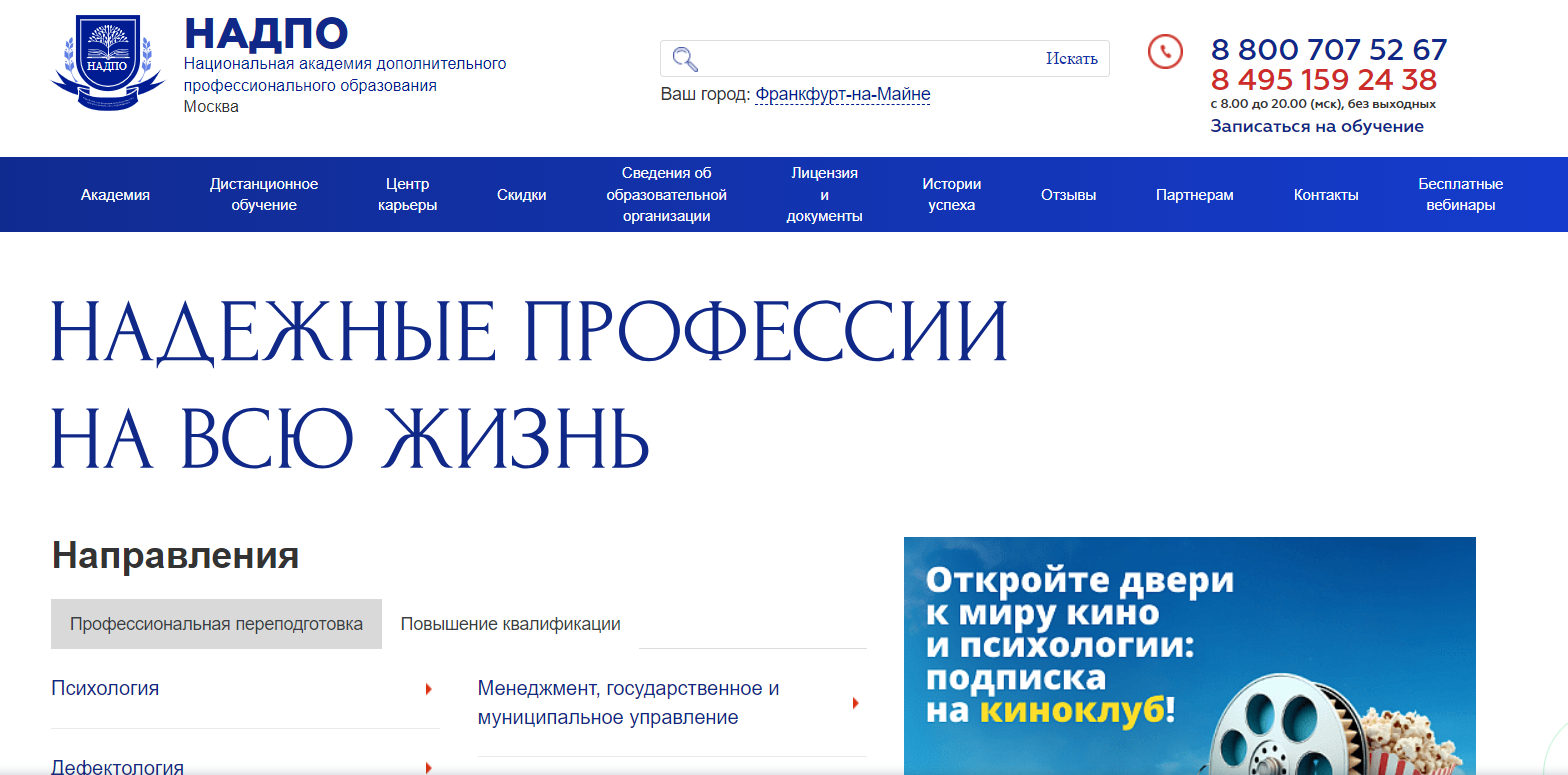Open Лицензия и документы

[x=824, y=194]
